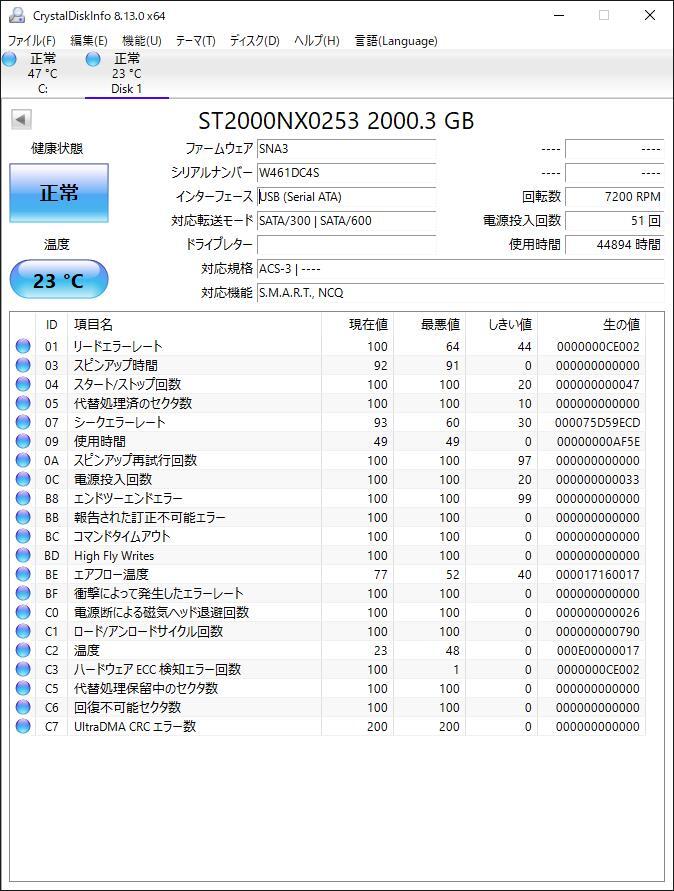
Task: Click status icon for ID B8 エンドツーエンドエラー
Action: [x=23, y=498]
